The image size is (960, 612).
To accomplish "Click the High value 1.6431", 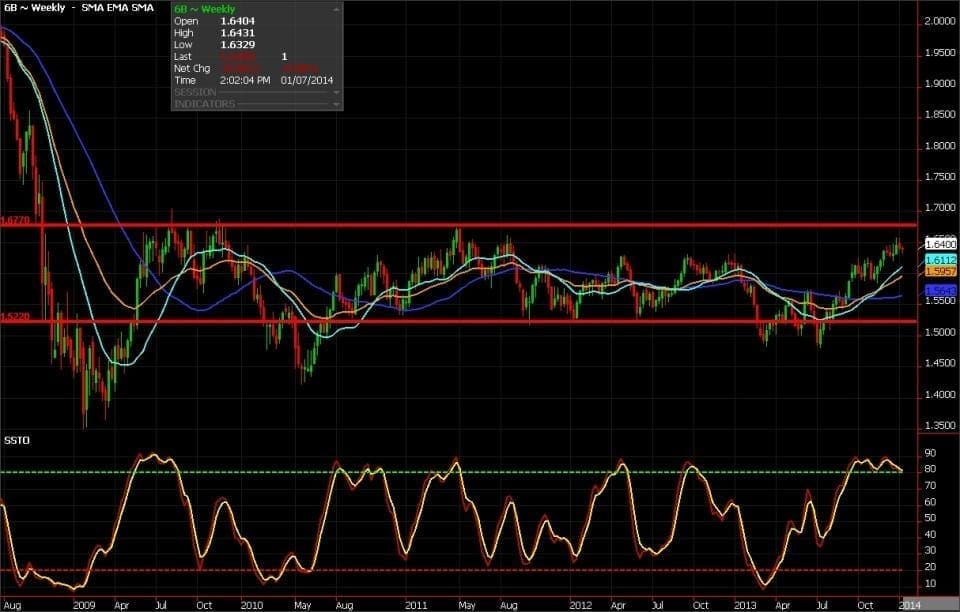I will pos(236,32).
